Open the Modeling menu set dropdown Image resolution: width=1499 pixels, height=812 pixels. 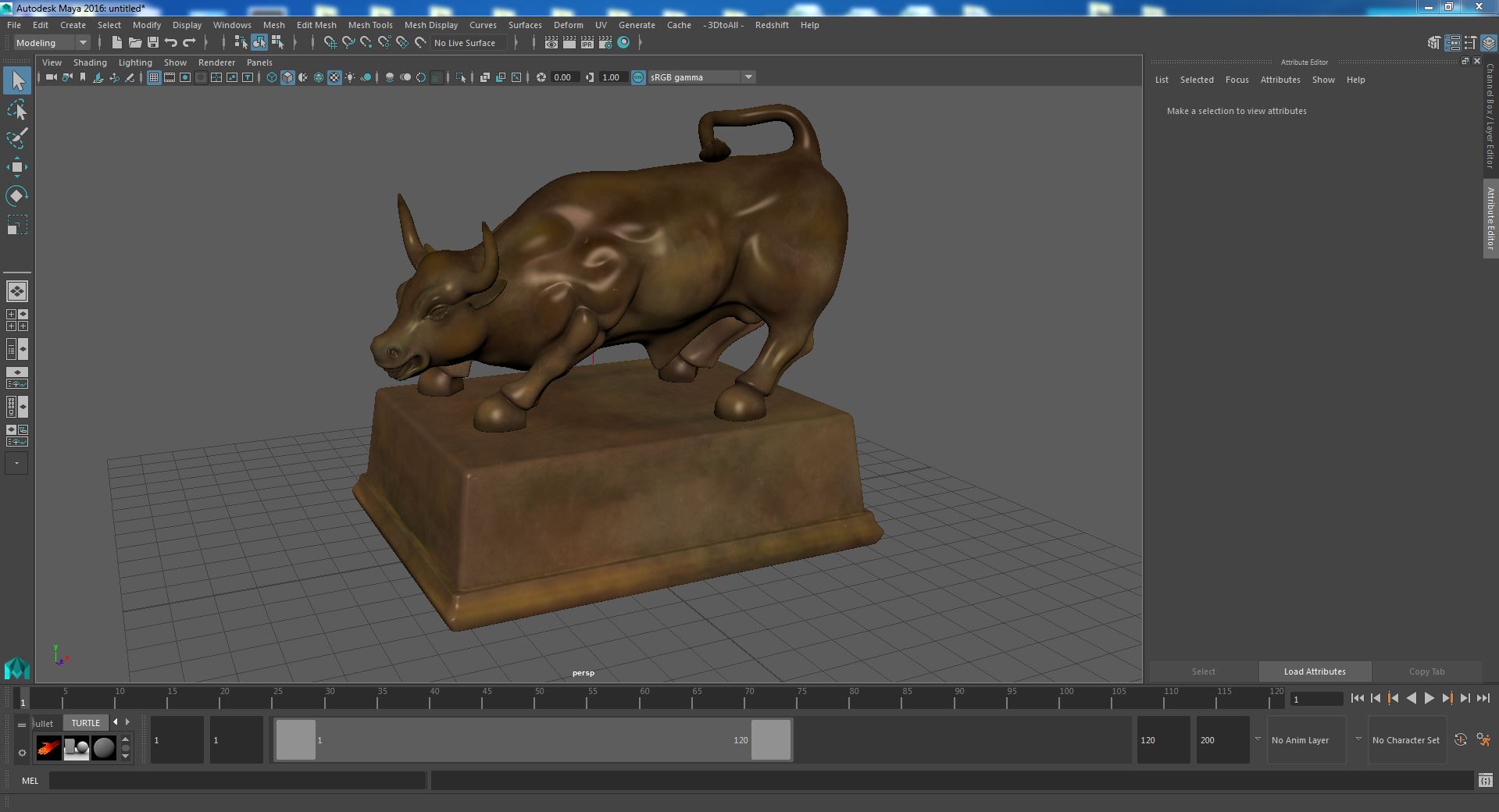[52, 43]
